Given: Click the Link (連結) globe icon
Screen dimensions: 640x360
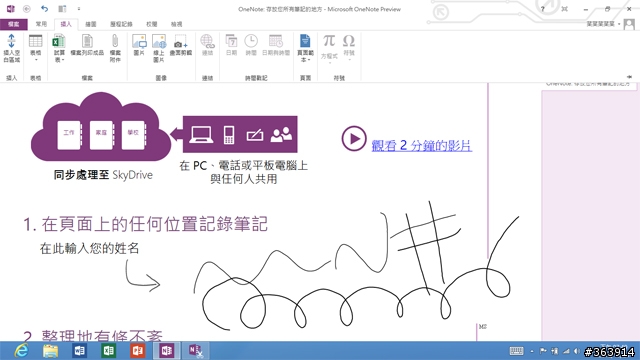Looking at the screenshot, I should 207,41.
